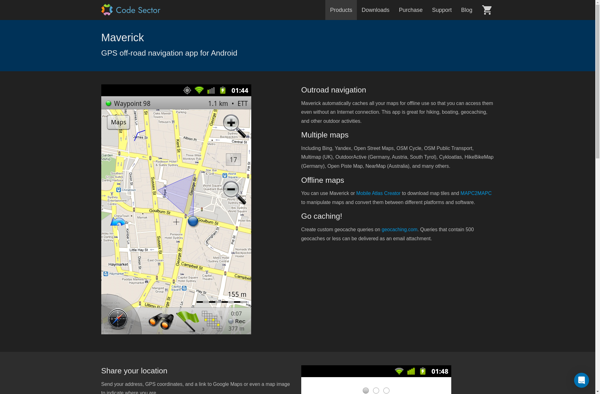
Task: Click the zoom in magnifier on map
Action: click(x=234, y=126)
